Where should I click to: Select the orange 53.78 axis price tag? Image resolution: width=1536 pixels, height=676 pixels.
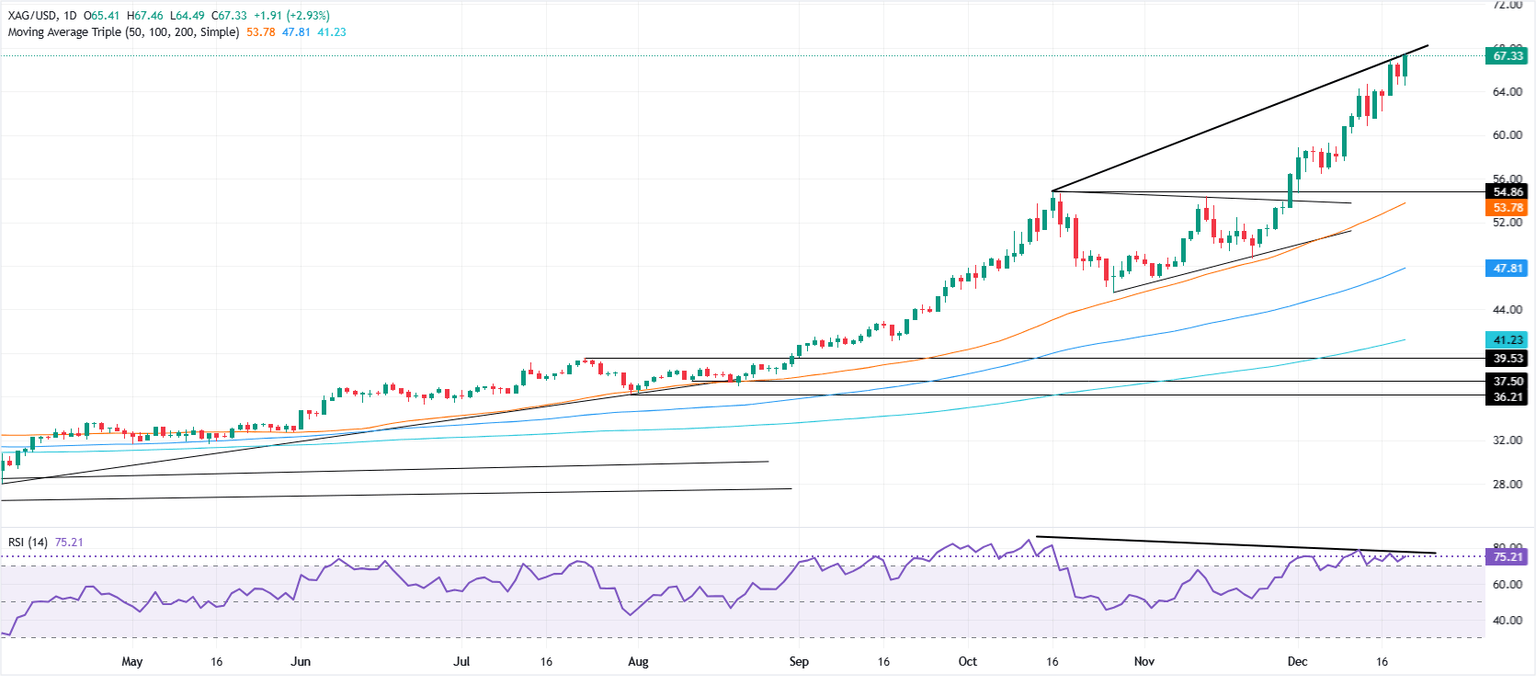pos(1507,207)
